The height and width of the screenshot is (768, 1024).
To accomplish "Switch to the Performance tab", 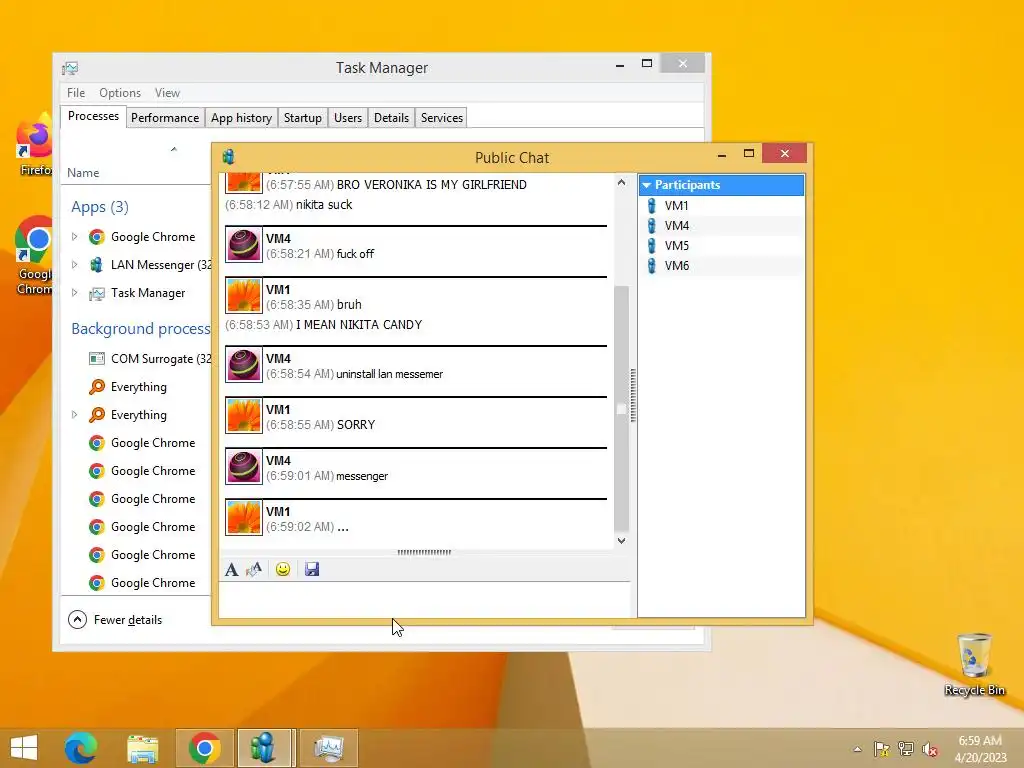I will coord(165,118).
